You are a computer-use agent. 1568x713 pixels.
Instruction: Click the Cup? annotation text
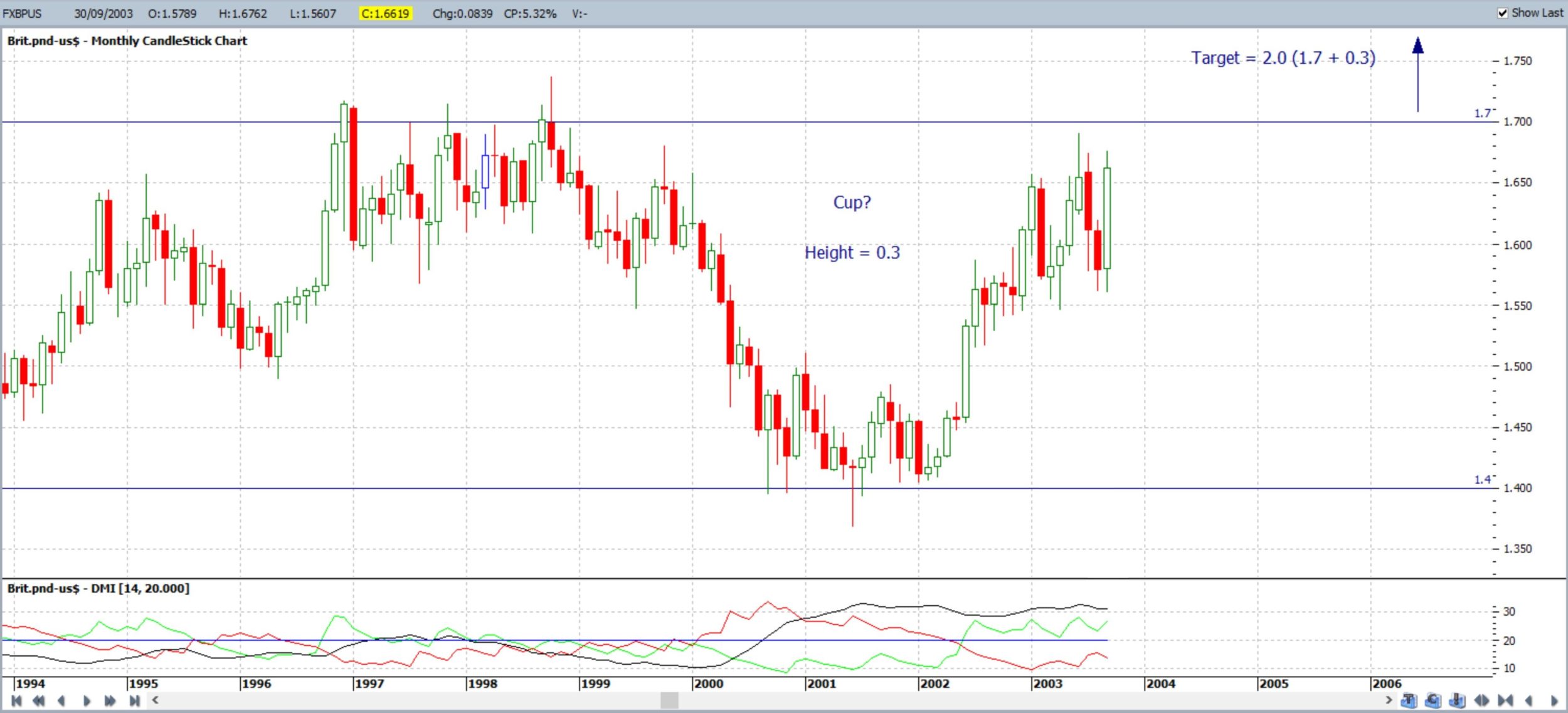point(852,203)
